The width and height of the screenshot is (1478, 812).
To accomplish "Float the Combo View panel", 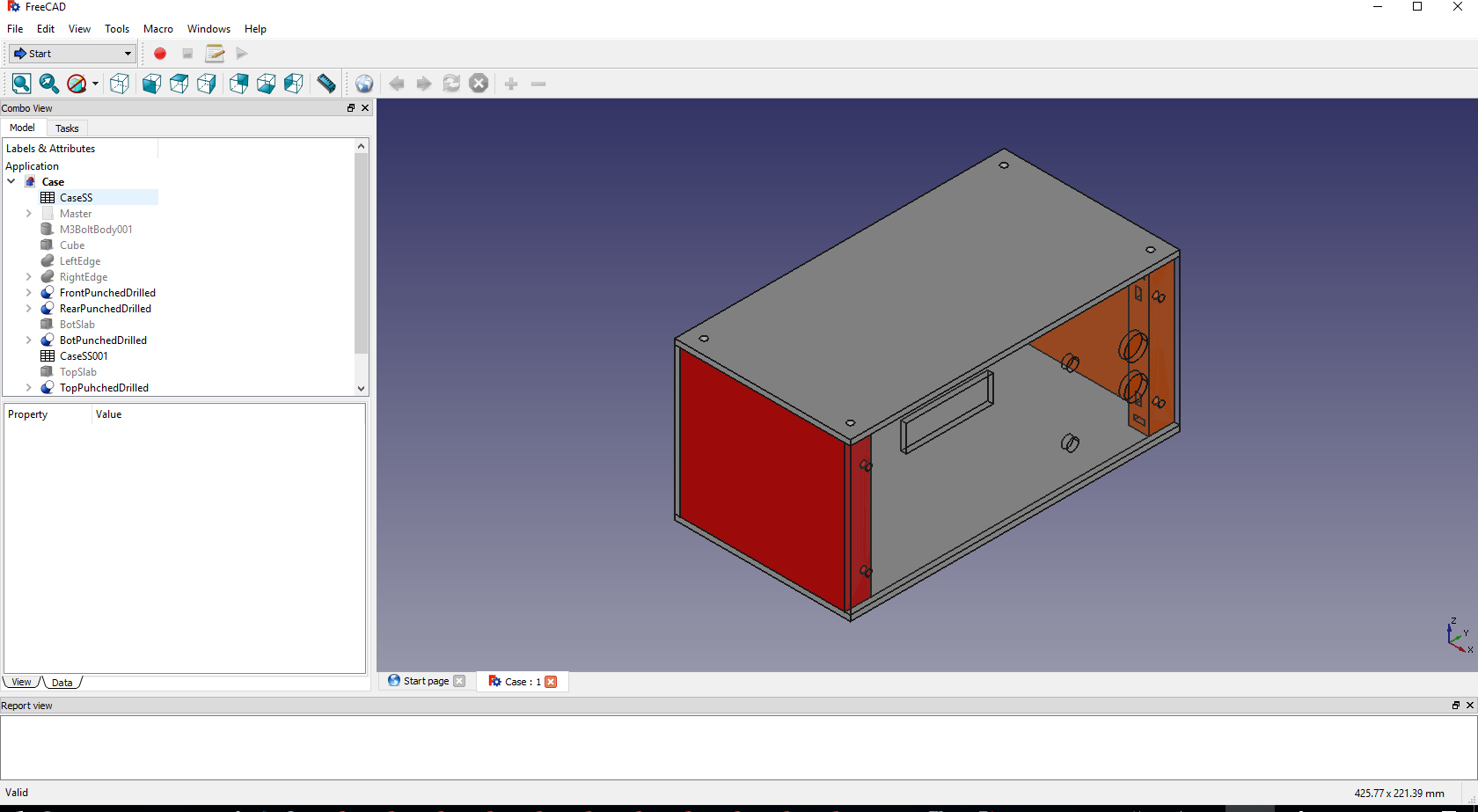I will pos(351,108).
